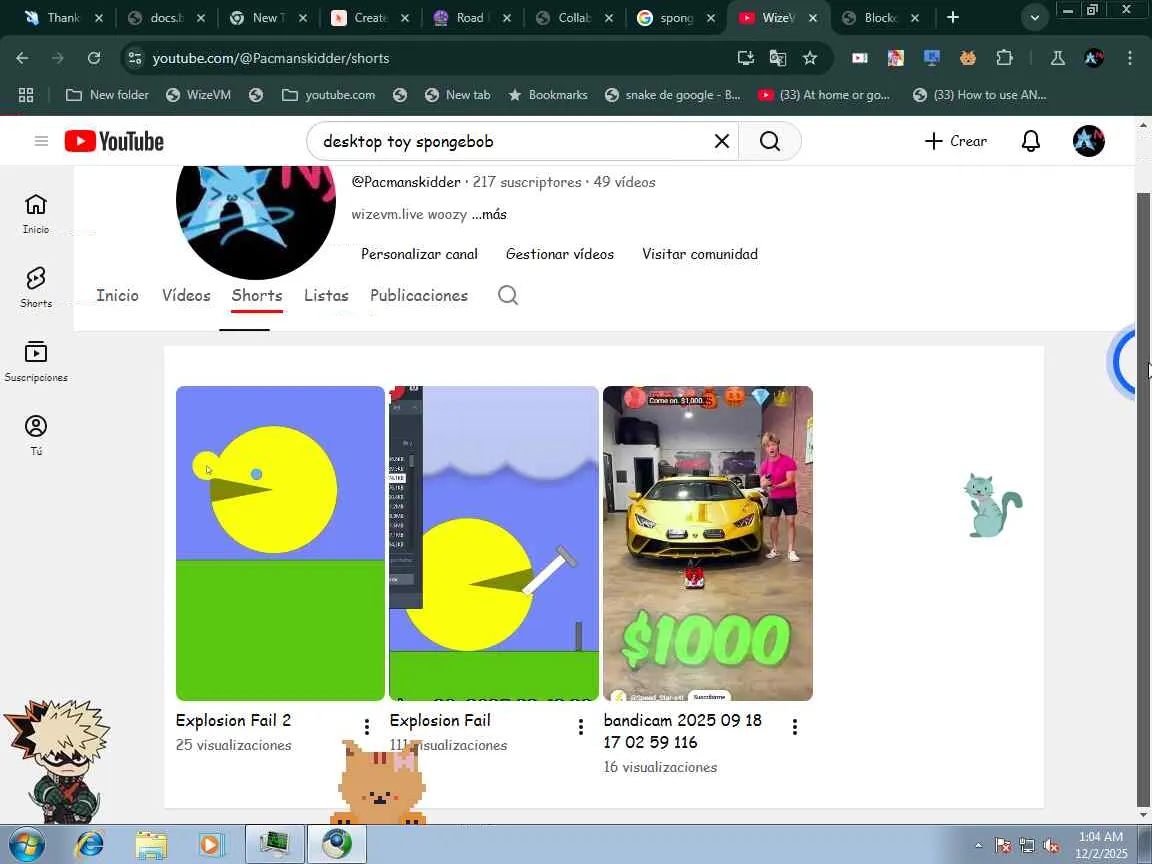Click Gestionar vídeos button
Viewport: 1152px width, 864px height.
[560, 254]
